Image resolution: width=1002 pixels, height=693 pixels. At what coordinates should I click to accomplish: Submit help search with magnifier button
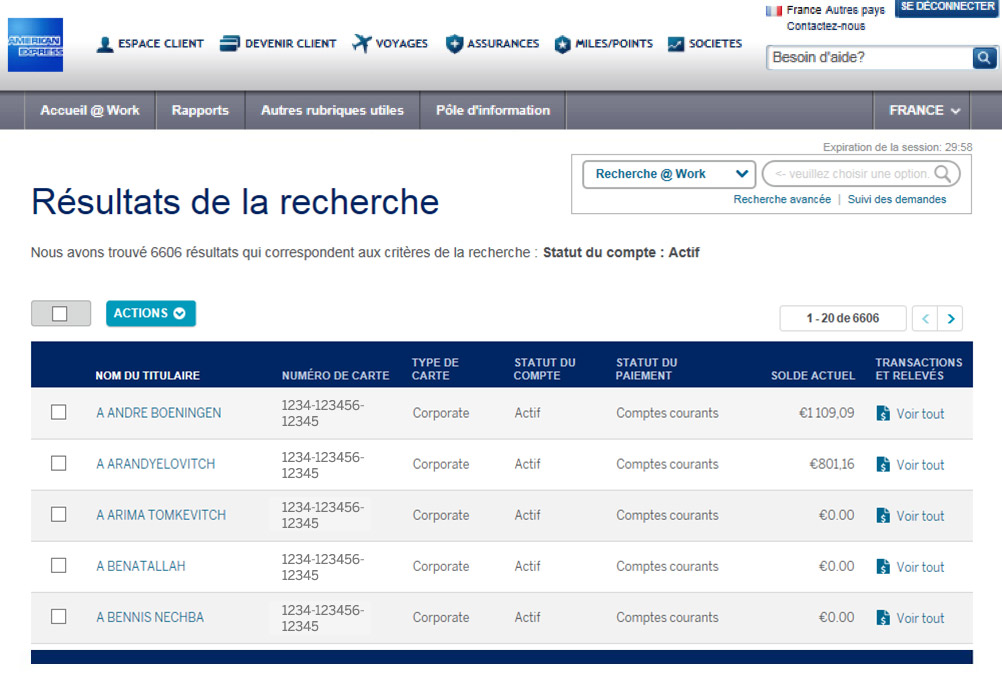coord(984,58)
